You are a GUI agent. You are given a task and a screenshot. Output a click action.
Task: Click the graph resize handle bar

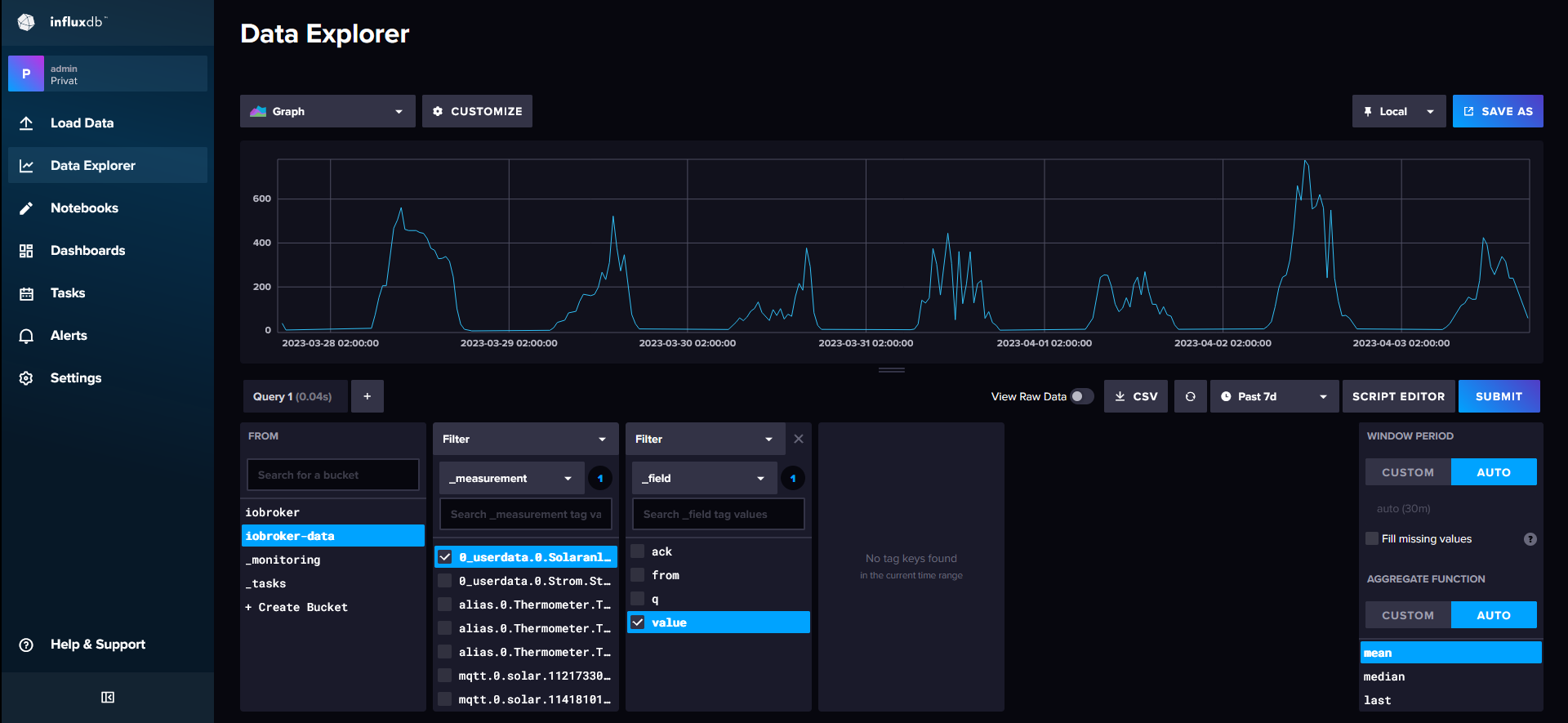[x=891, y=370]
